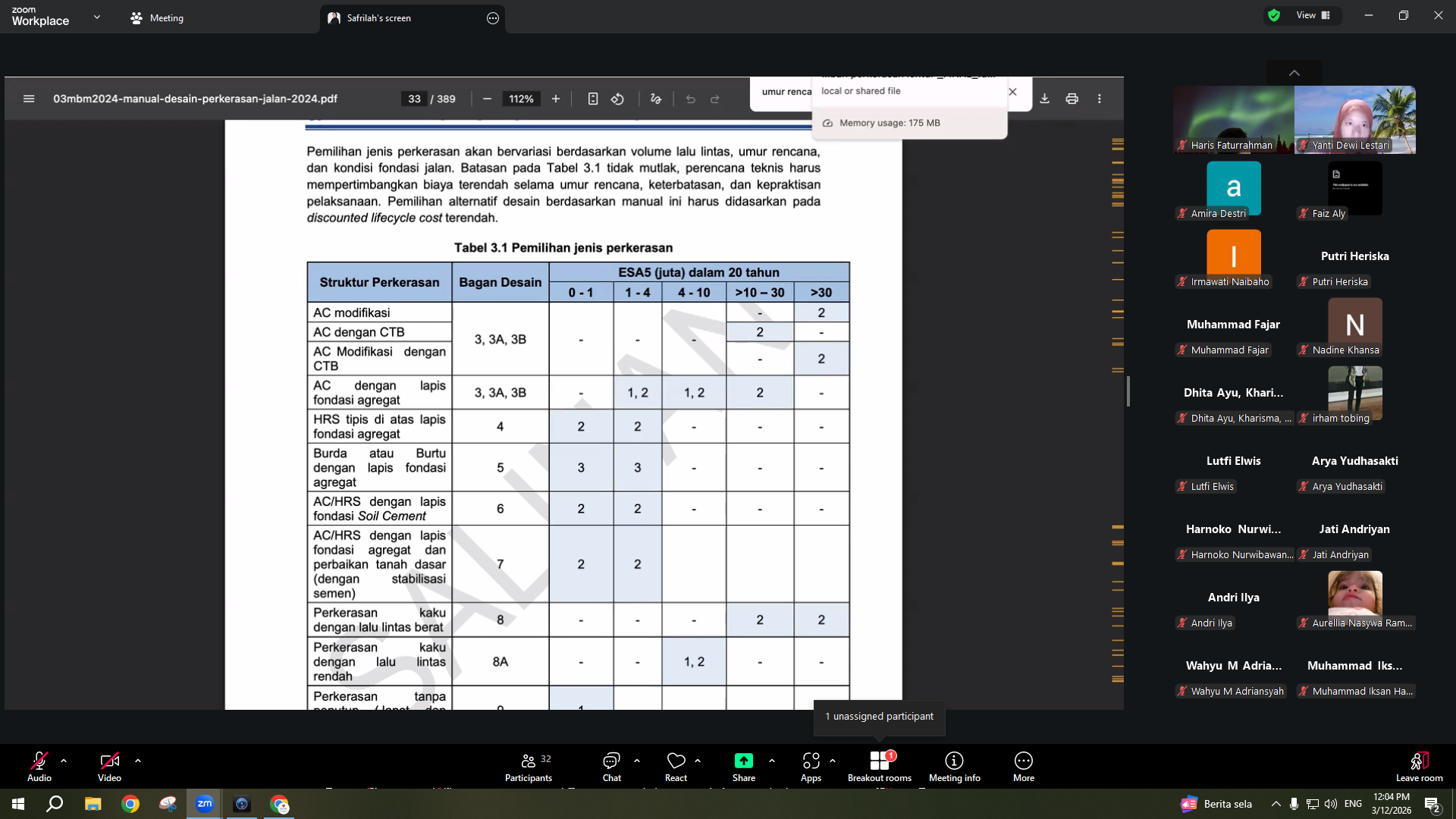Click the 1 unassigned participant tooltip
The width and height of the screenshot is (1456, 819).
point(879,717)
